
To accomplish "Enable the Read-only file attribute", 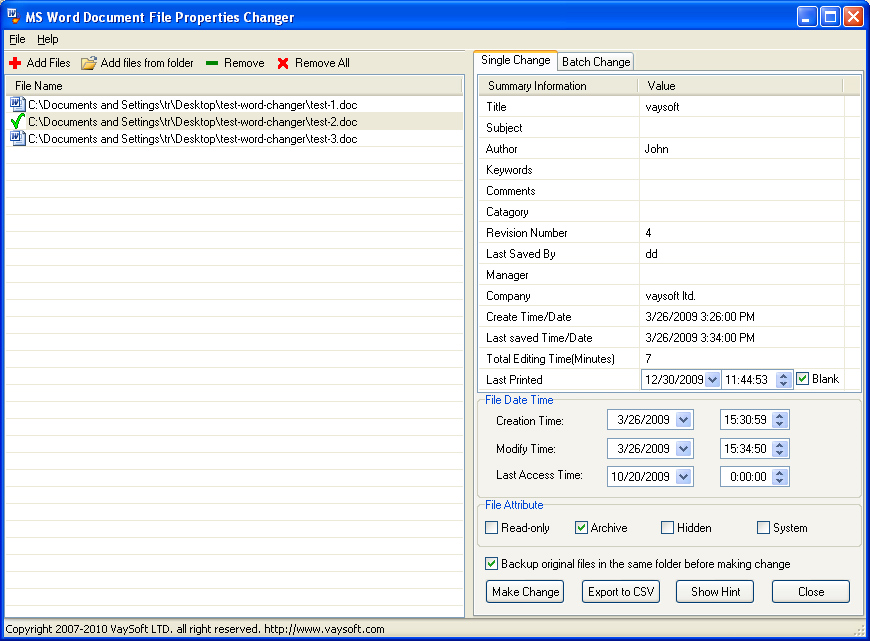I will pyautogui.click(x=491, y=528).
